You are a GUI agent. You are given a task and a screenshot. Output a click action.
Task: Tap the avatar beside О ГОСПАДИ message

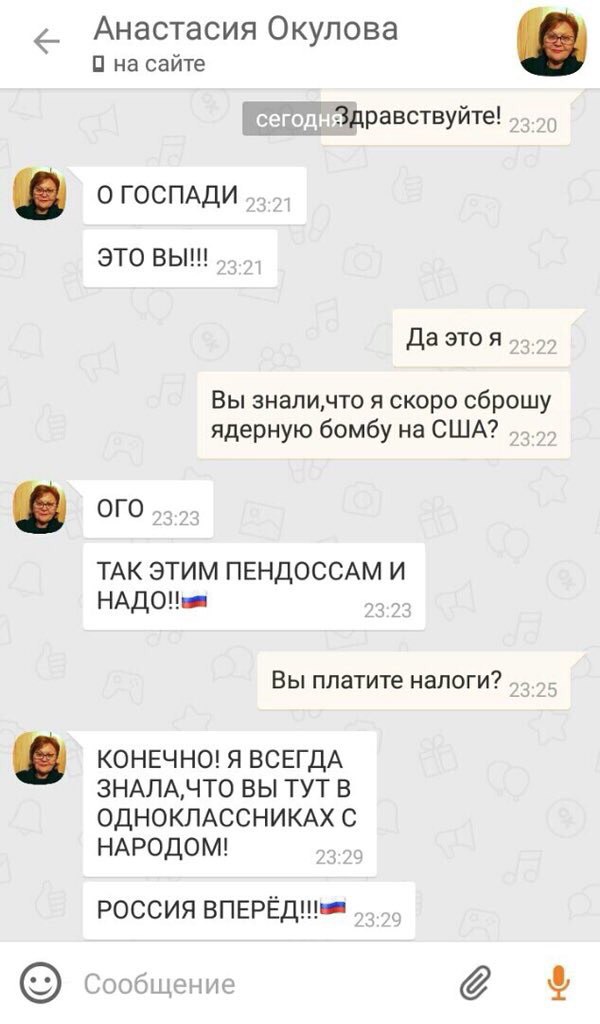click(40, 193)
